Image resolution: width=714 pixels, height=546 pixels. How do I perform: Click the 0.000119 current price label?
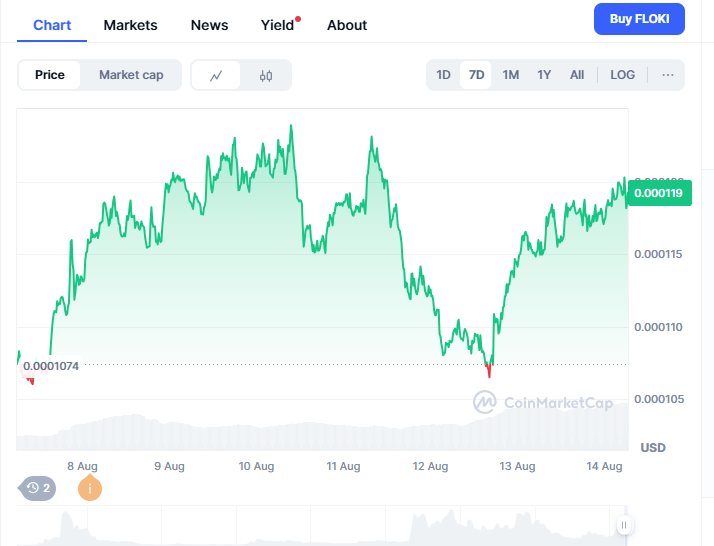(x=656, y=193)
